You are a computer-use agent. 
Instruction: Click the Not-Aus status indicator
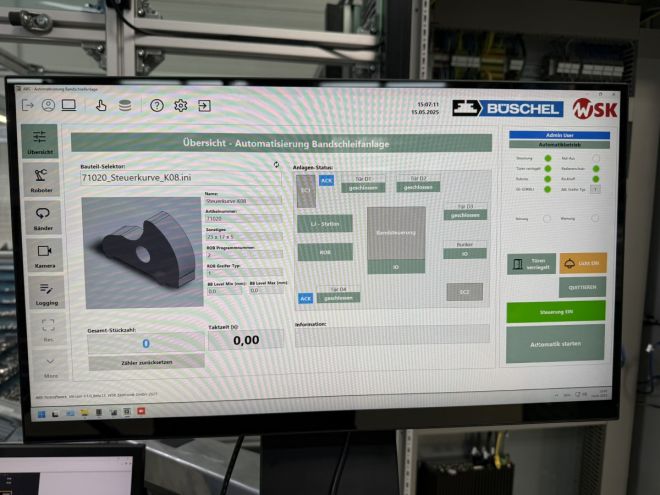pyautogui.click(x=596, y=158)
